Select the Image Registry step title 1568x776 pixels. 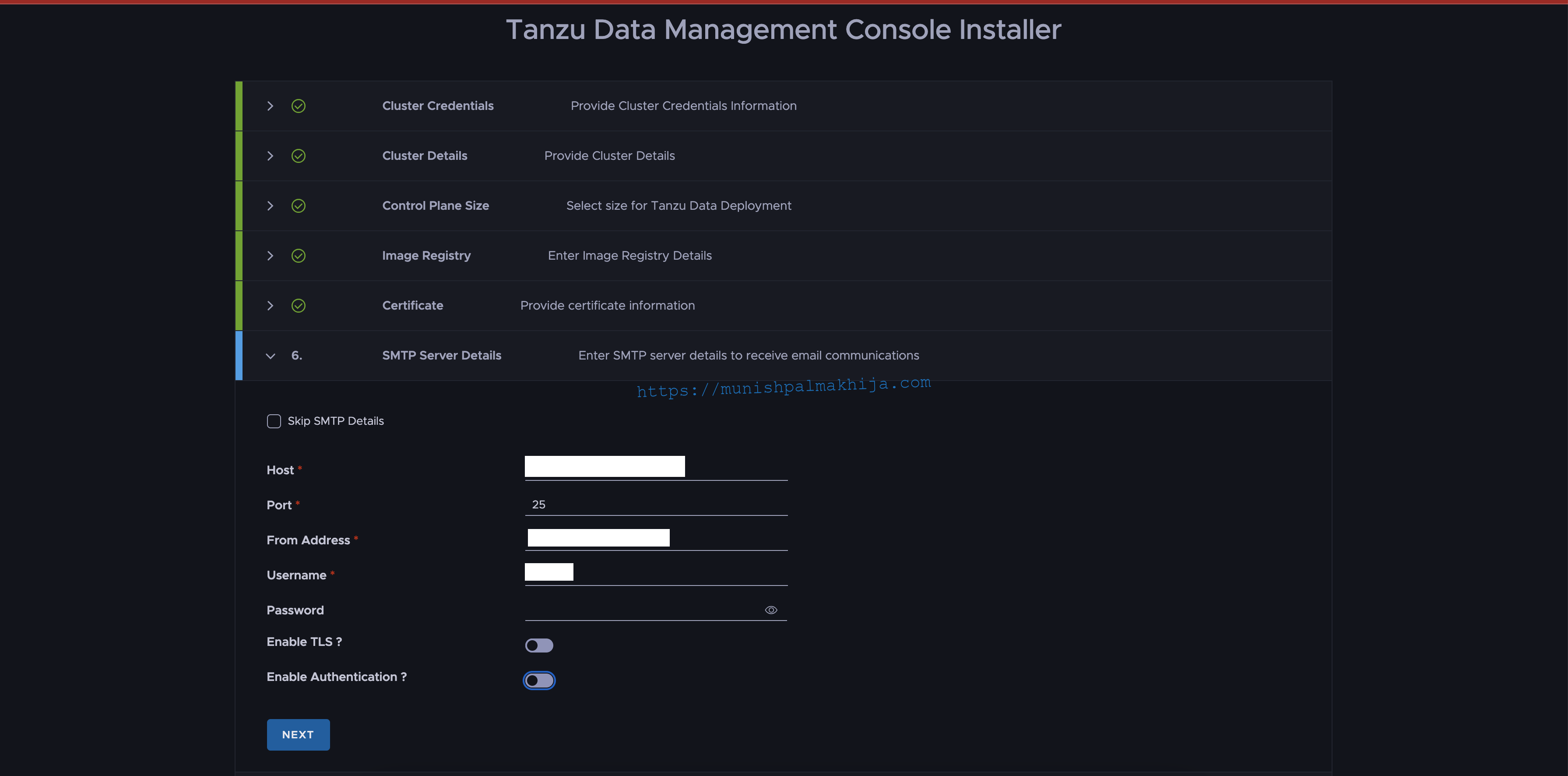427,256
